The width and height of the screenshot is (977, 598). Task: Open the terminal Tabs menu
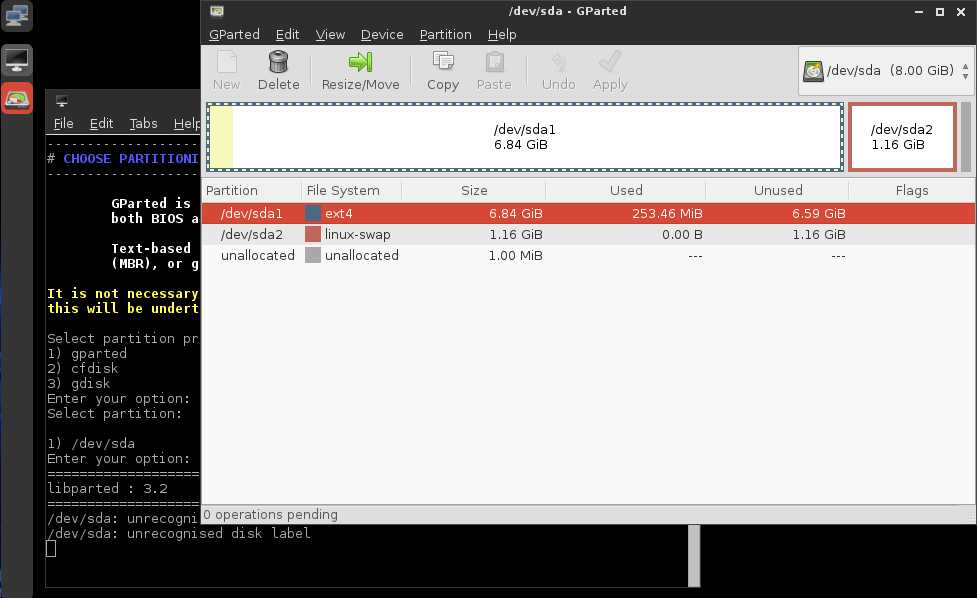coord(143,123)
